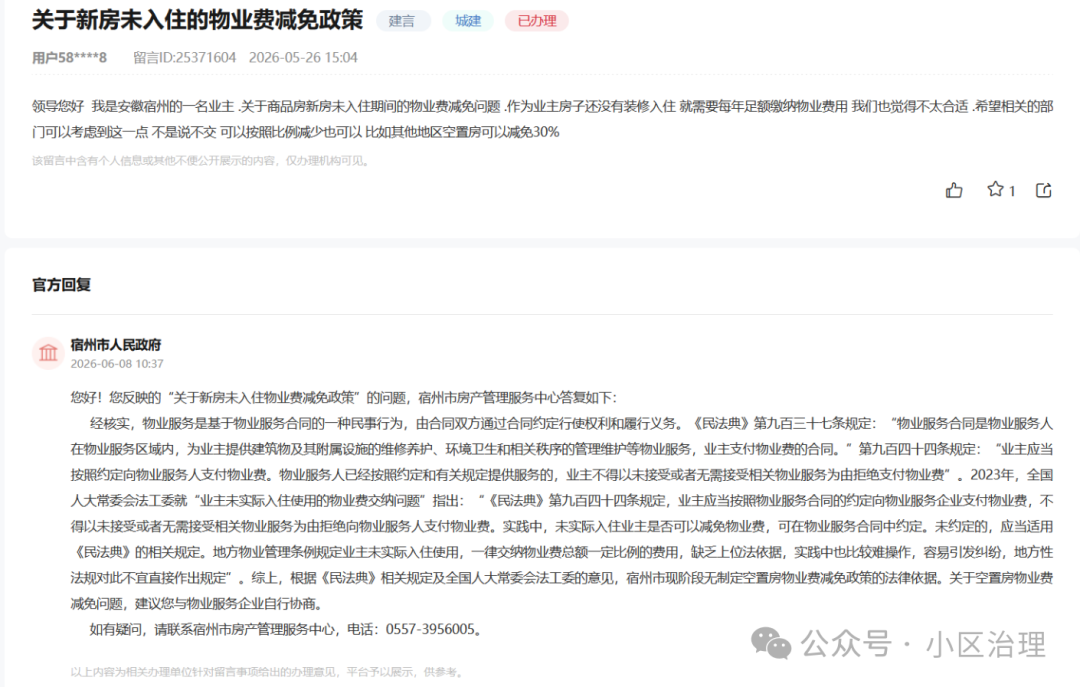Screen dimensions: 1080x687
Task: Click the reply greeting line starting 您好！
Action: pyautogui.click(x=344, y=398)
